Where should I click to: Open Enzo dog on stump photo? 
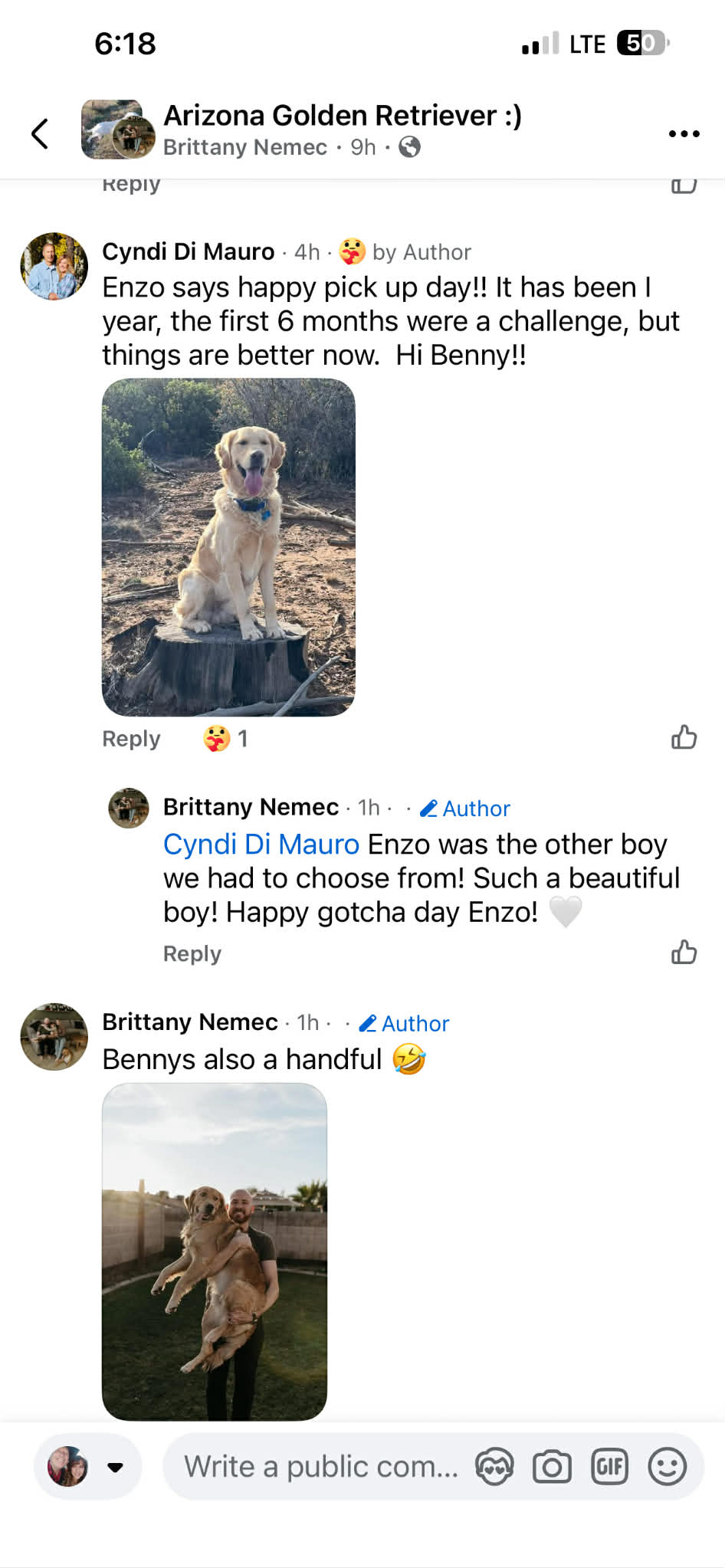[x=228, y=547]
